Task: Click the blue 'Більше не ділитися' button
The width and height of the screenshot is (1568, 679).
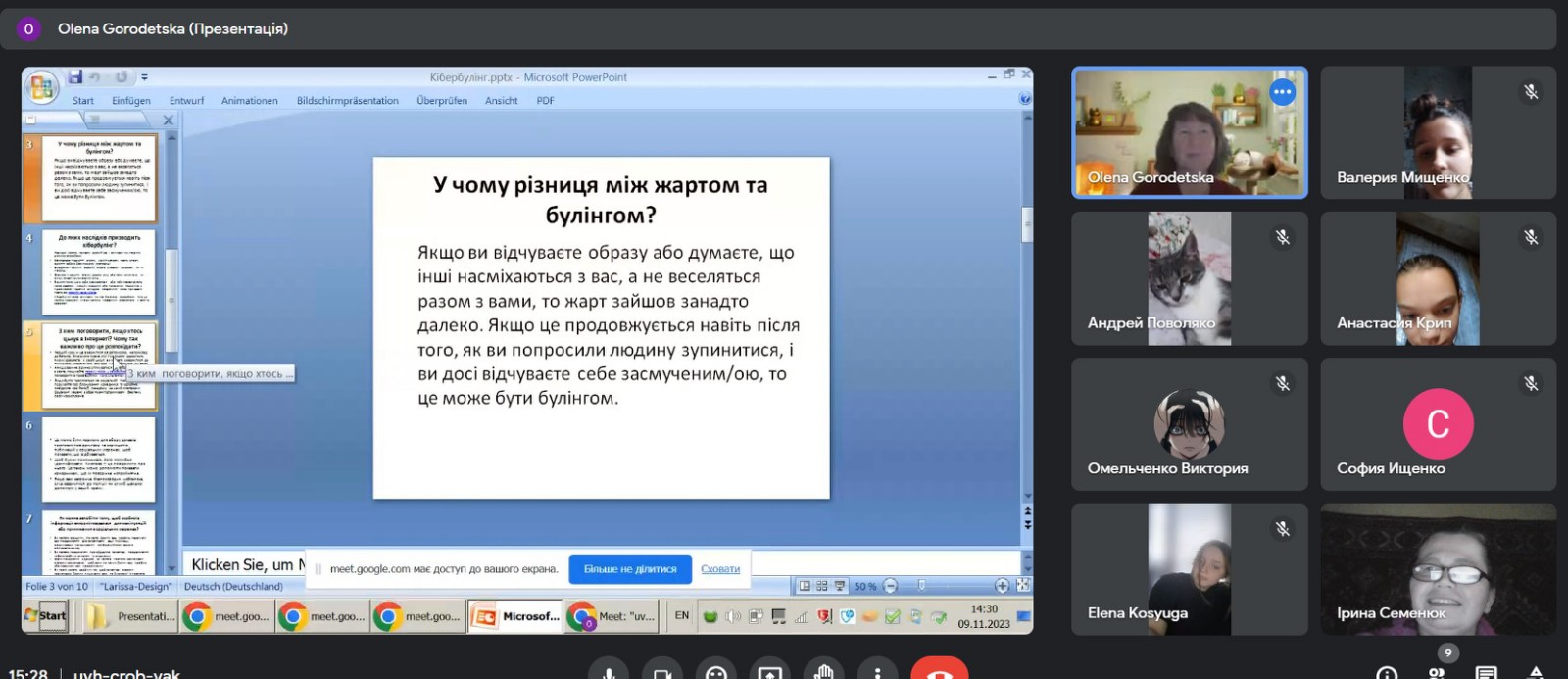Action: pyautogui.click(x=630, y=569)
